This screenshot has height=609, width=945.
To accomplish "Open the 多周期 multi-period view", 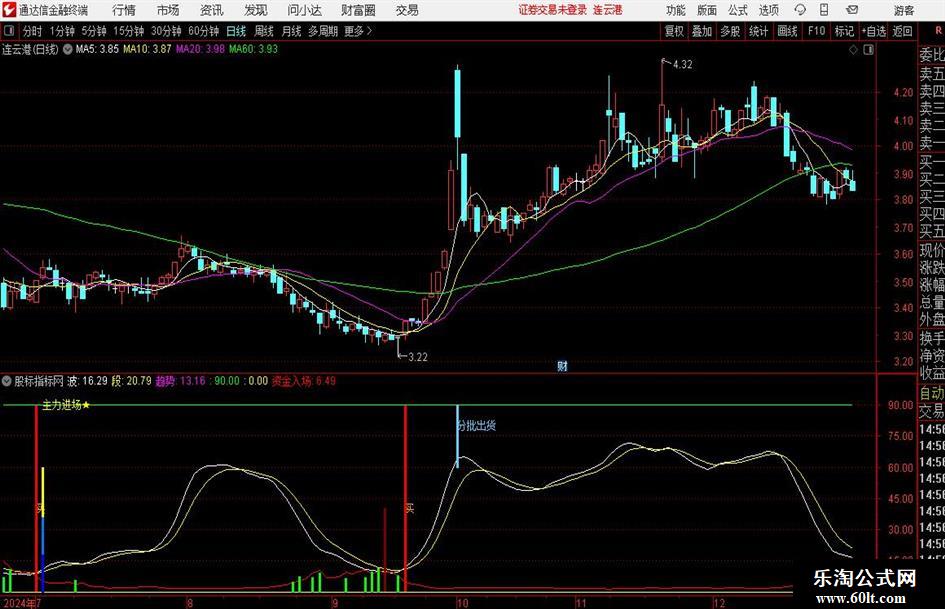I will 323,31.
